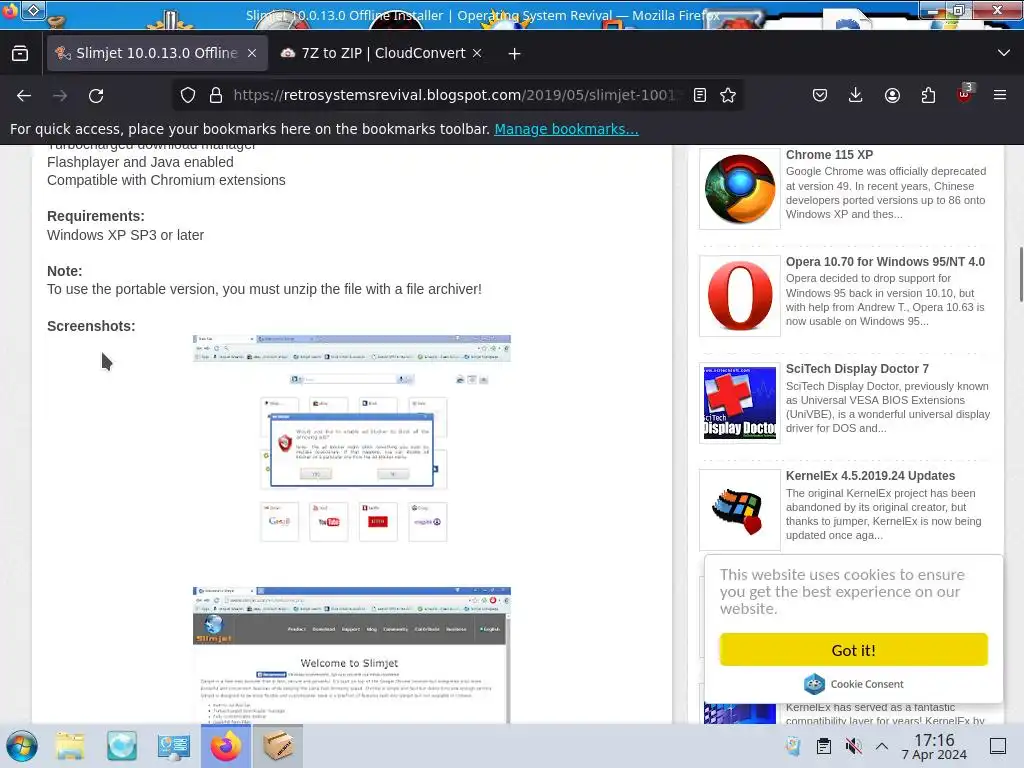Viewport: 1024px width, 768px height.
Task: Reload the current page
Action: (x=96, y=95)
